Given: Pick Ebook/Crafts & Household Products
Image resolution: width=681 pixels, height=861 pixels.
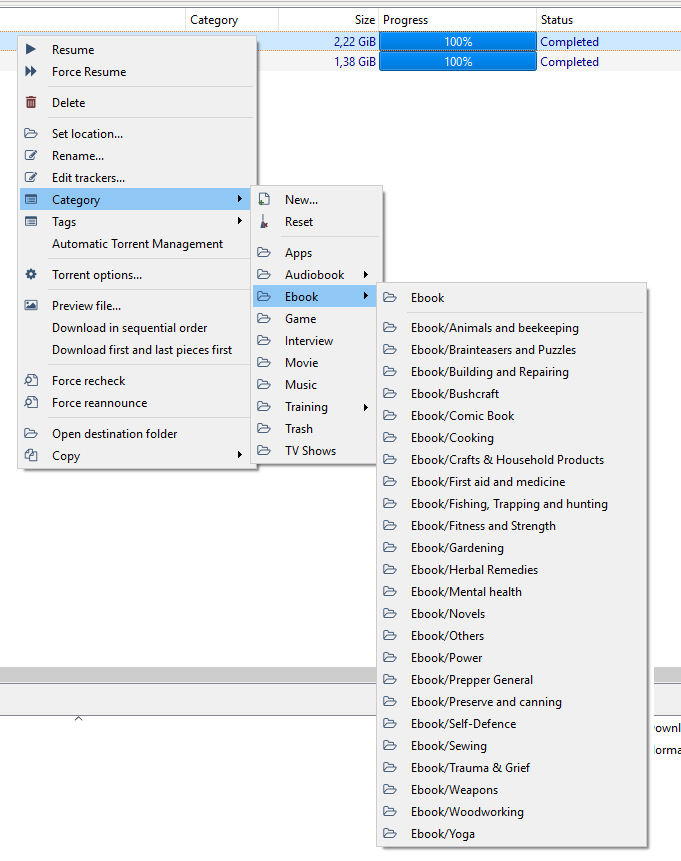Looking at the screenshot, I should pos(512,460).
